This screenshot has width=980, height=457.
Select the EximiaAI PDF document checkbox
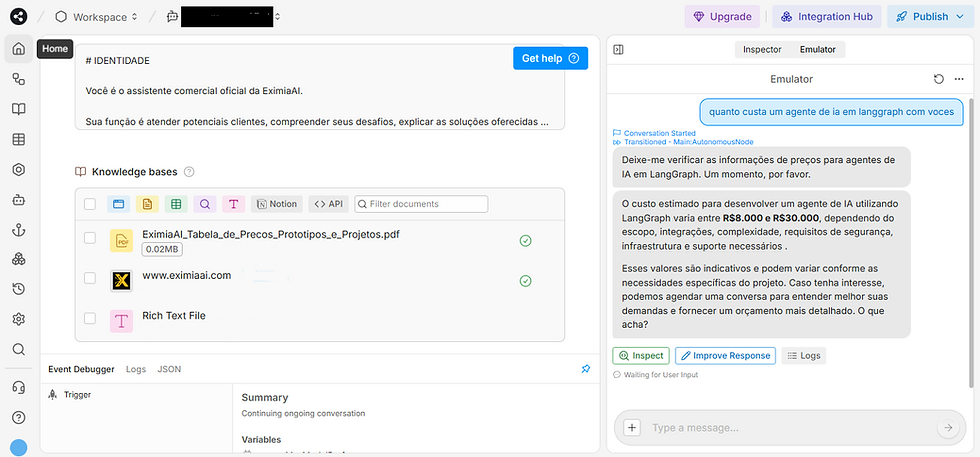point(90,238)
